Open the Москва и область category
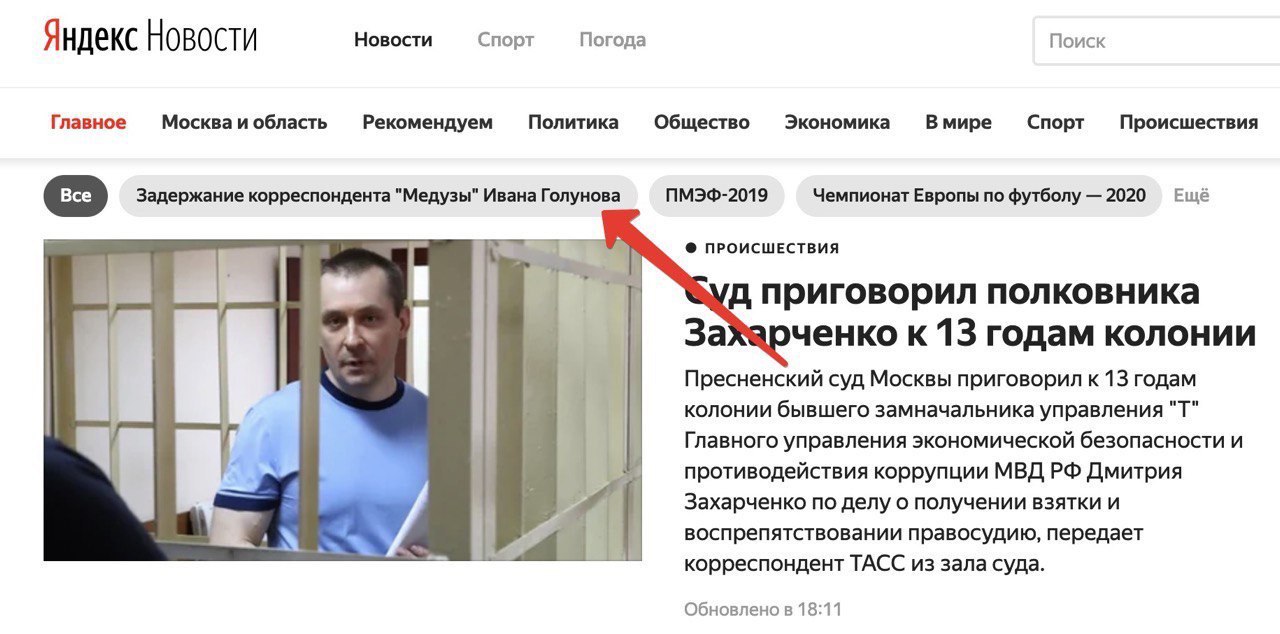 [244, 122]
